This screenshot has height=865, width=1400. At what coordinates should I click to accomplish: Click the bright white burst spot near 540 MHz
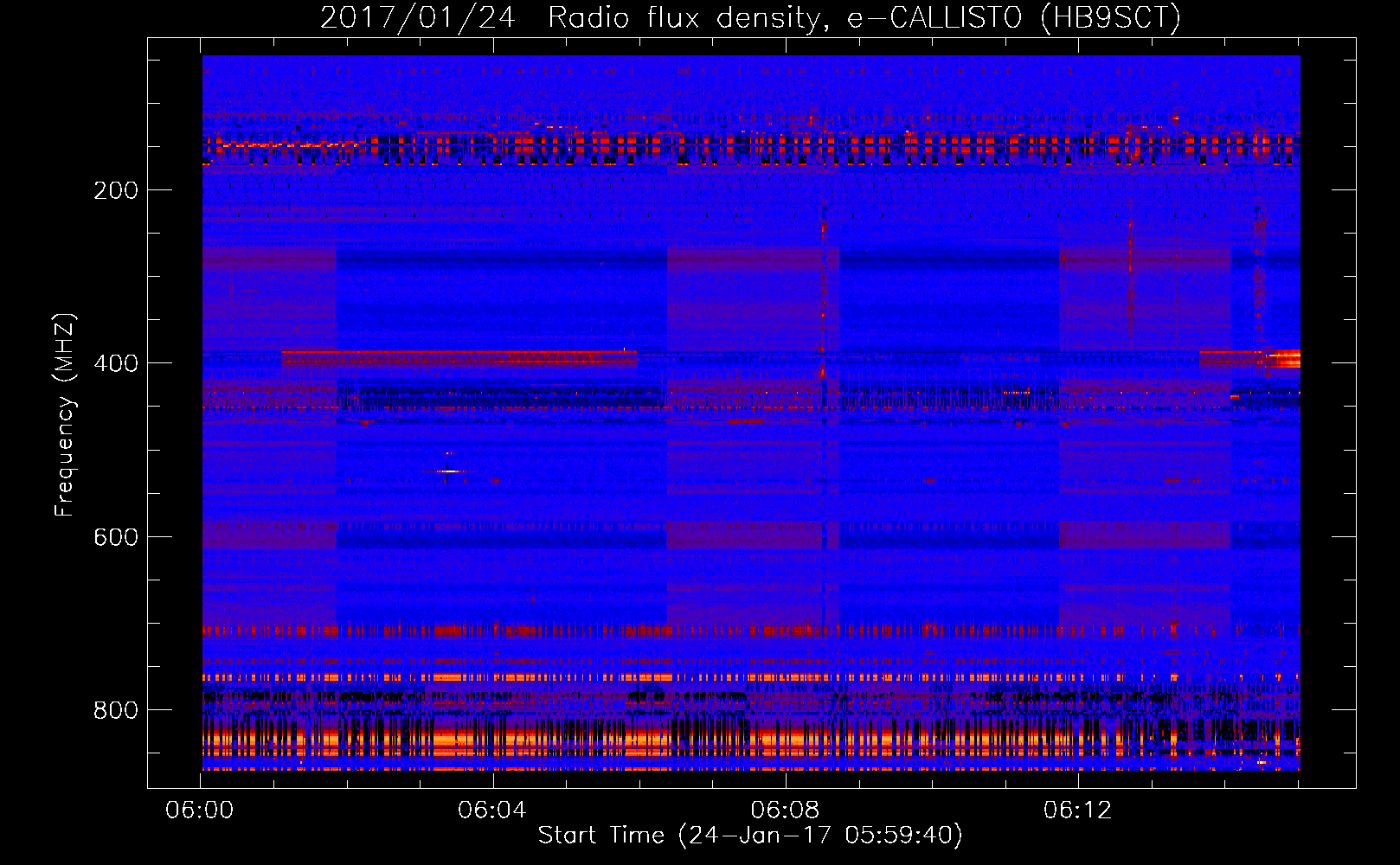click(448, 471)
